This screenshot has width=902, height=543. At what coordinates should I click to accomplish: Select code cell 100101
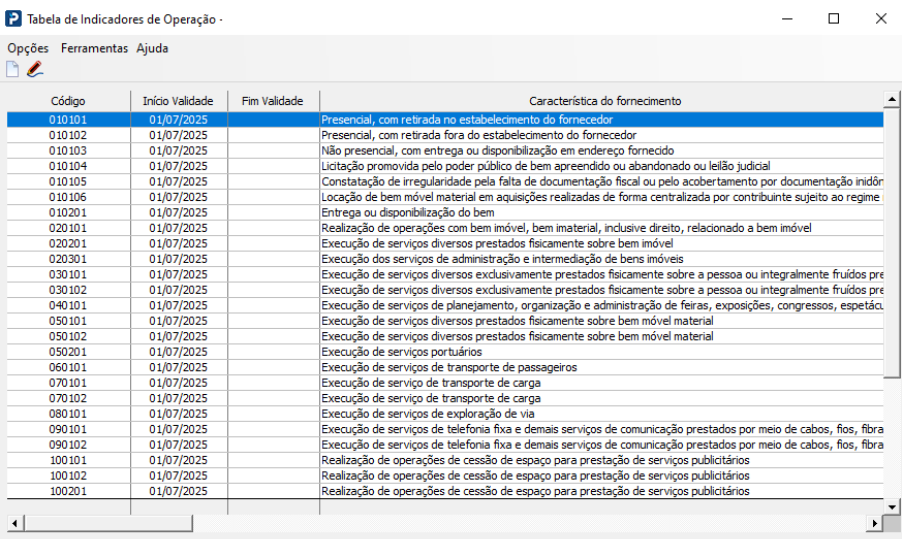point(68,461)
